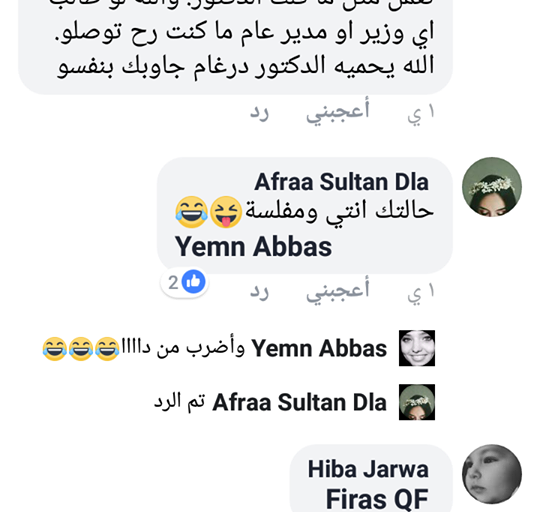540x512 pixels.
Task: Click the blue thumbs-up reaction icon
Action: (194, 282)
